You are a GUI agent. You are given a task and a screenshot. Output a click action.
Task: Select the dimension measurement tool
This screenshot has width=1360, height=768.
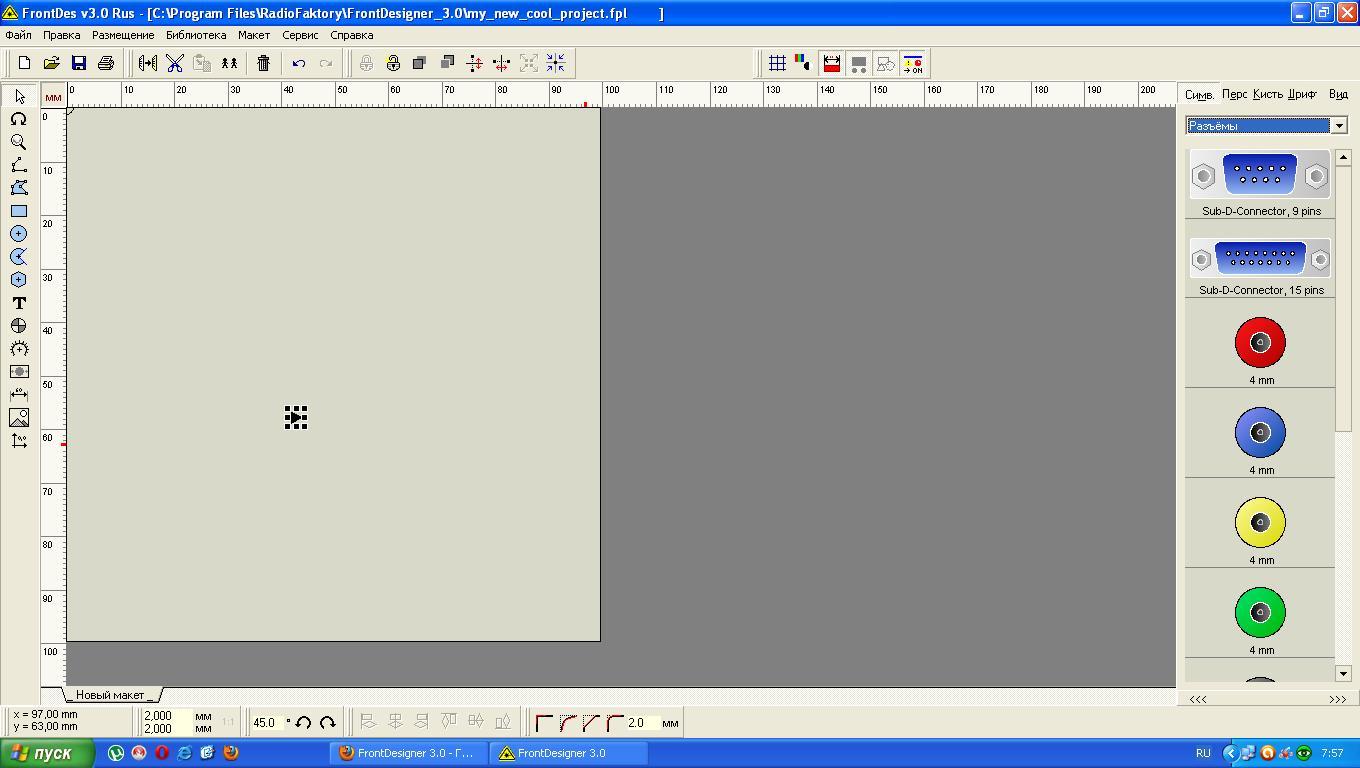pyautogui.click(x=19, y=394)
